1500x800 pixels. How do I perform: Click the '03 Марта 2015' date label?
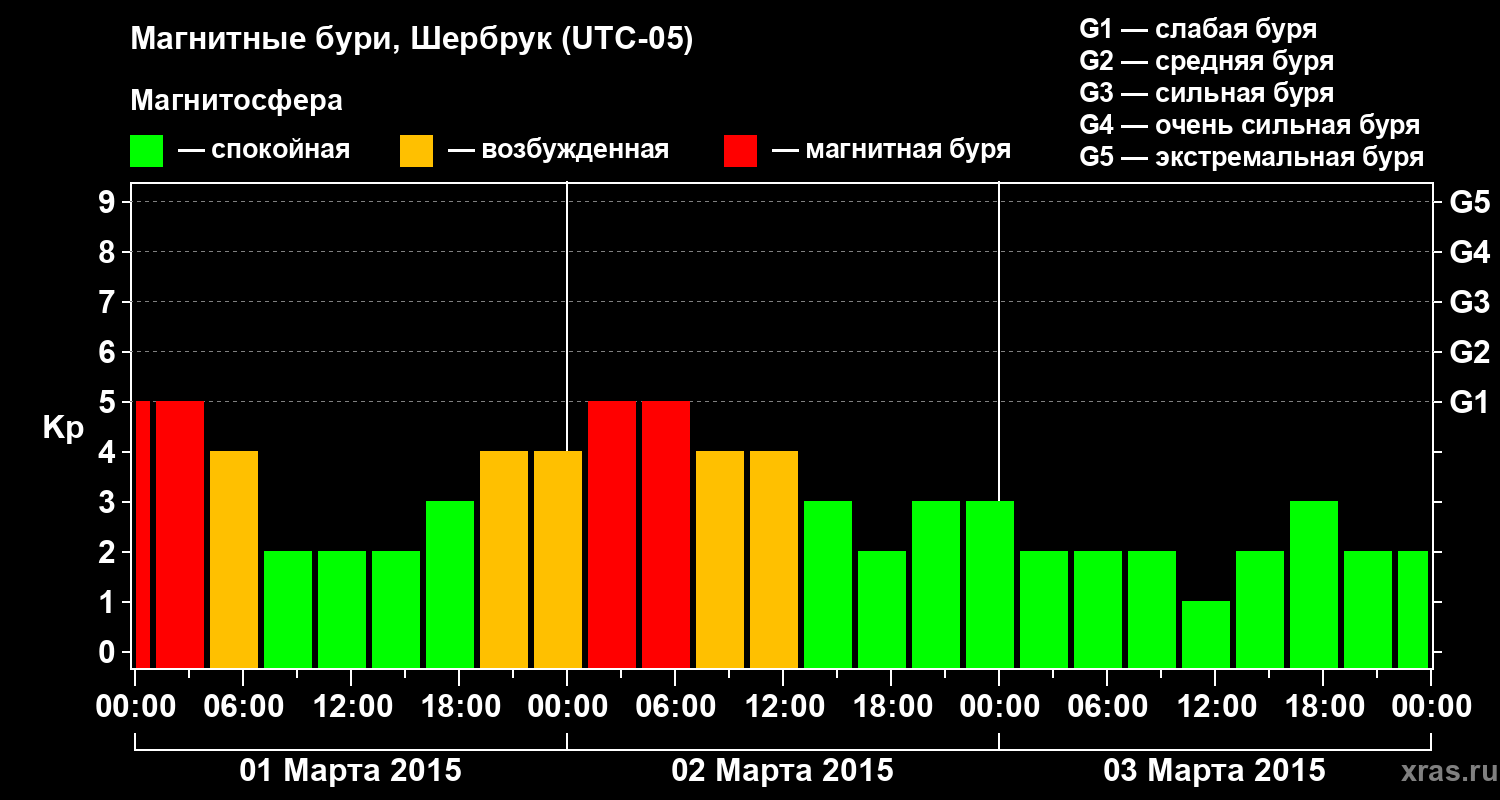coord(1215,771)
